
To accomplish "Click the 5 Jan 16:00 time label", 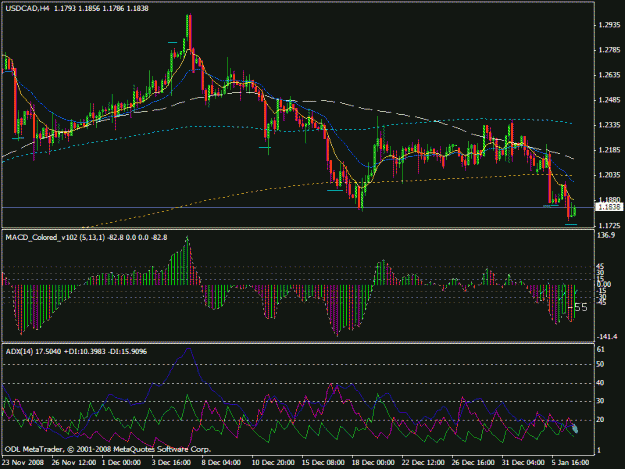I will click(570, 463).
